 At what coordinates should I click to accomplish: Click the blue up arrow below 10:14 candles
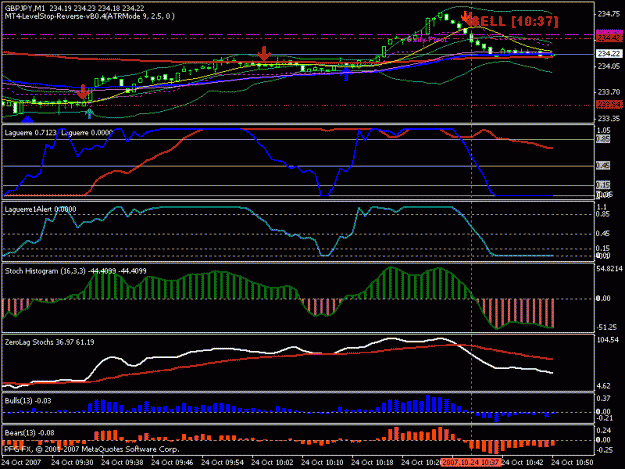click(346, 74)
